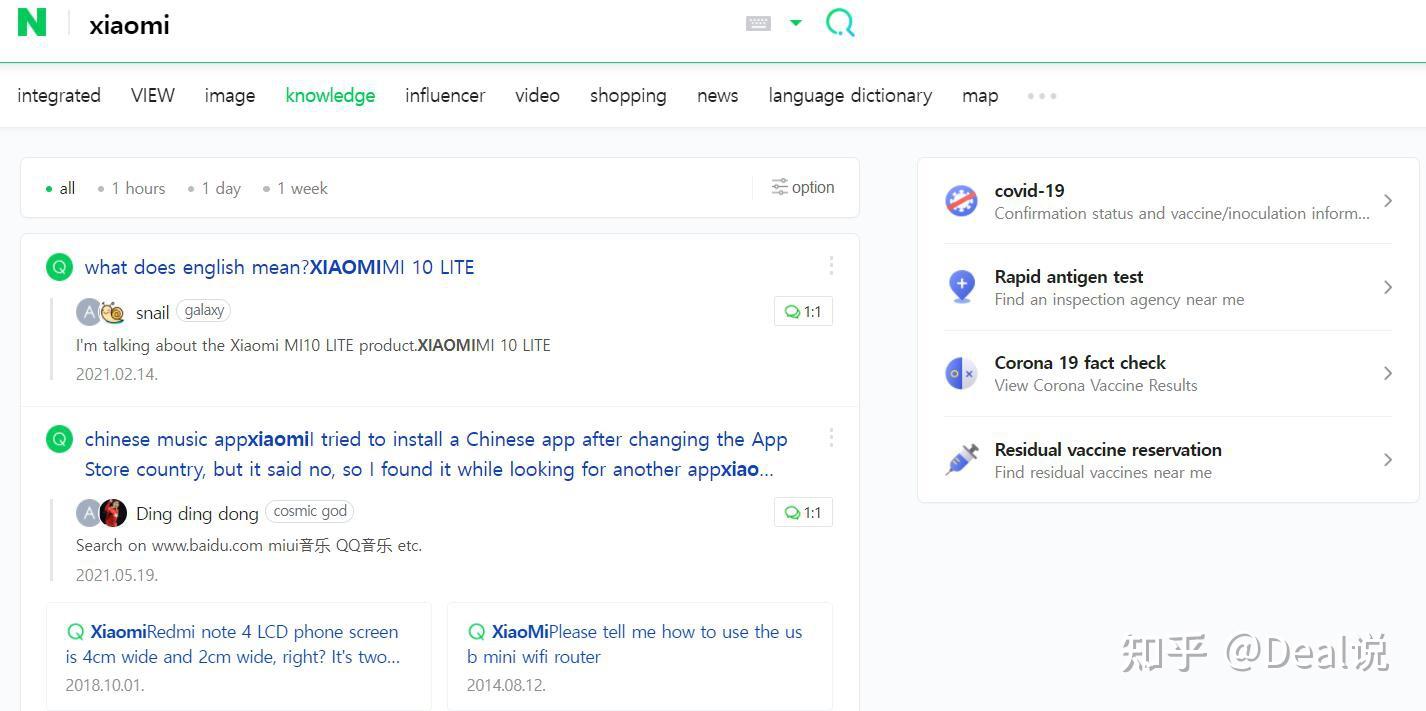This screenshot has width=1426, height=711.
Task: Open the map tab
Action: click(x=980, y=95)
